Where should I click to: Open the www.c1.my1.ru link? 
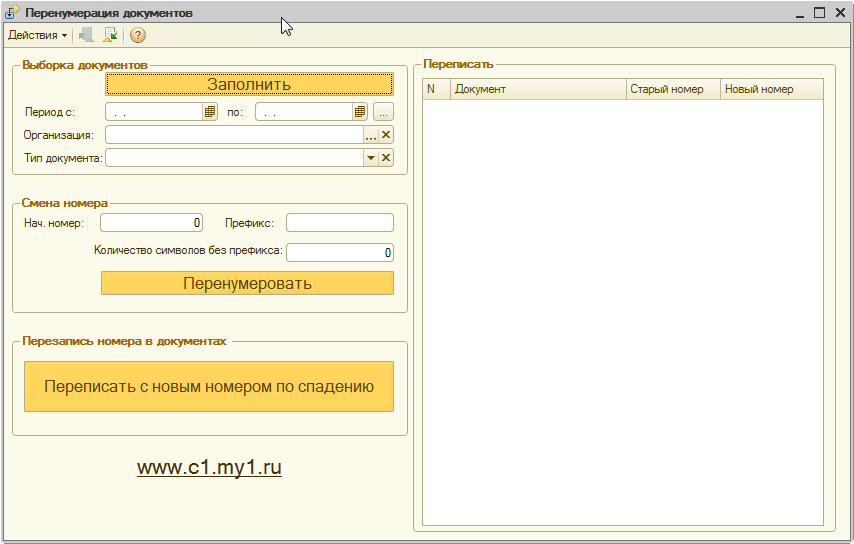pyautogui.click(x=209, y=467)
